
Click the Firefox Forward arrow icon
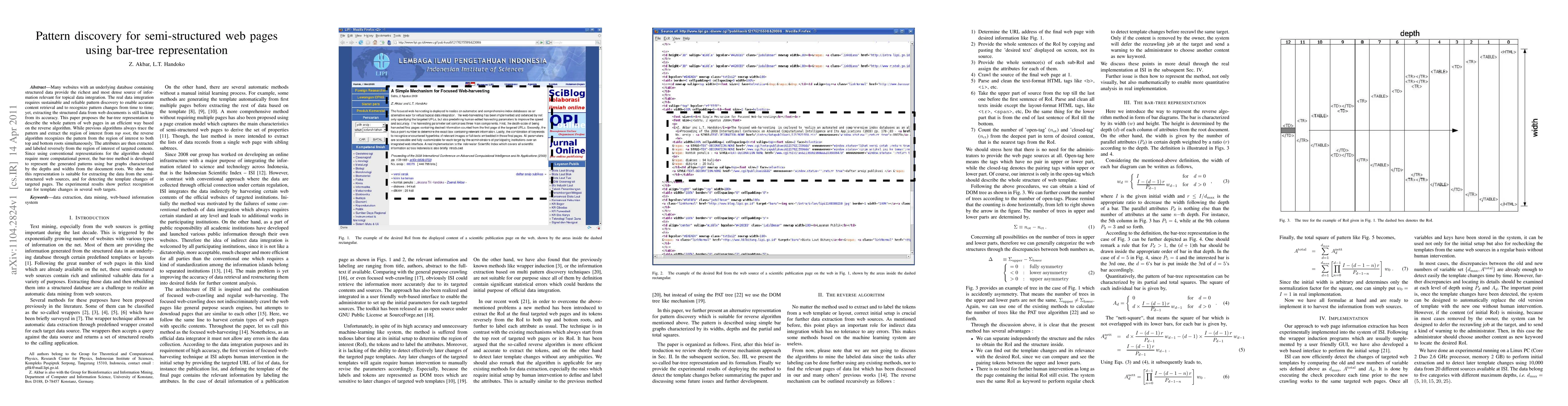click(351, 43)
